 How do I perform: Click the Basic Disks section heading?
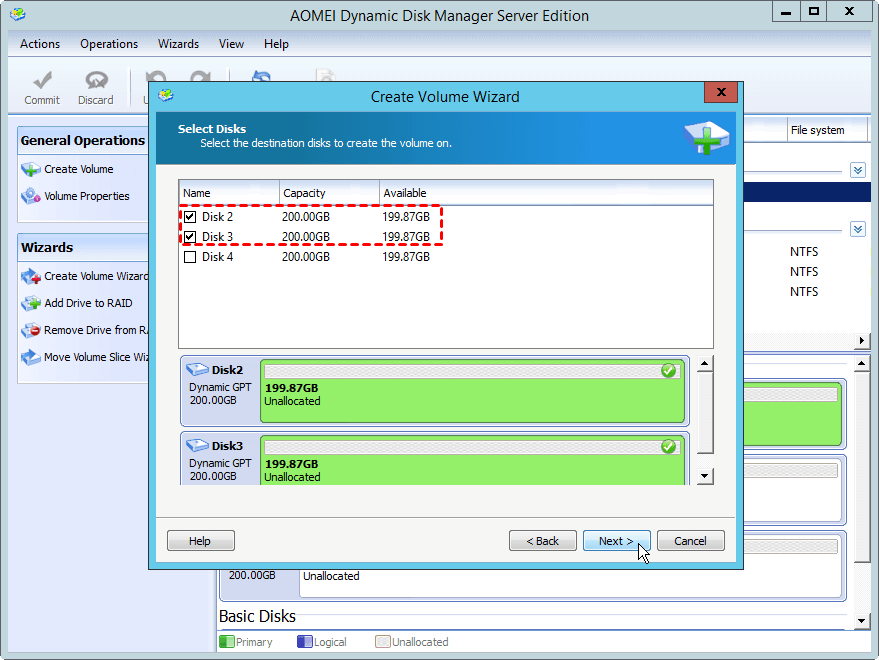click(x=257, y=616)
